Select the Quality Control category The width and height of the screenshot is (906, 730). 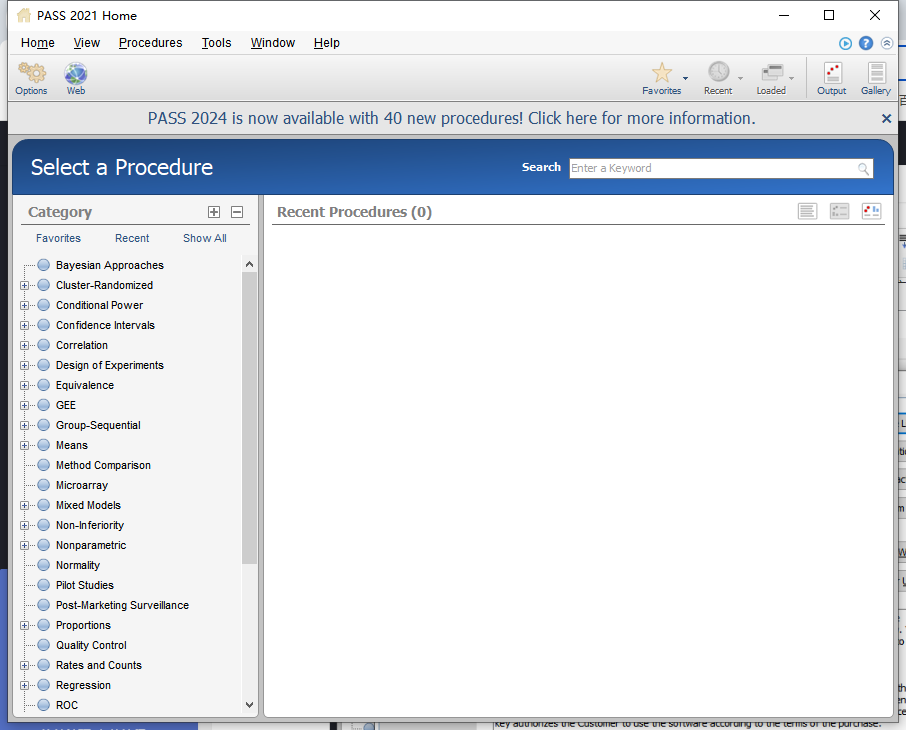[91, 646]
